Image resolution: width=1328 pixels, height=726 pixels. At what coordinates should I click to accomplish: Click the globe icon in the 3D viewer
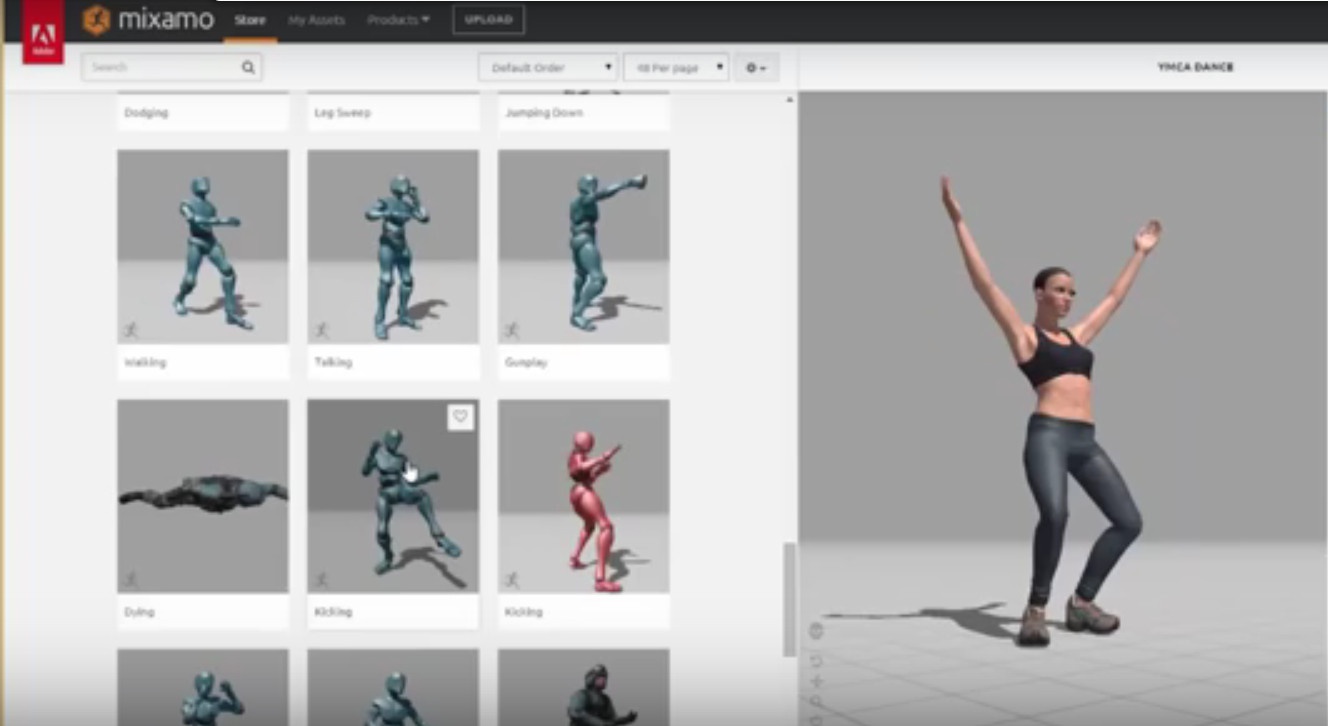tap(816, 631)
